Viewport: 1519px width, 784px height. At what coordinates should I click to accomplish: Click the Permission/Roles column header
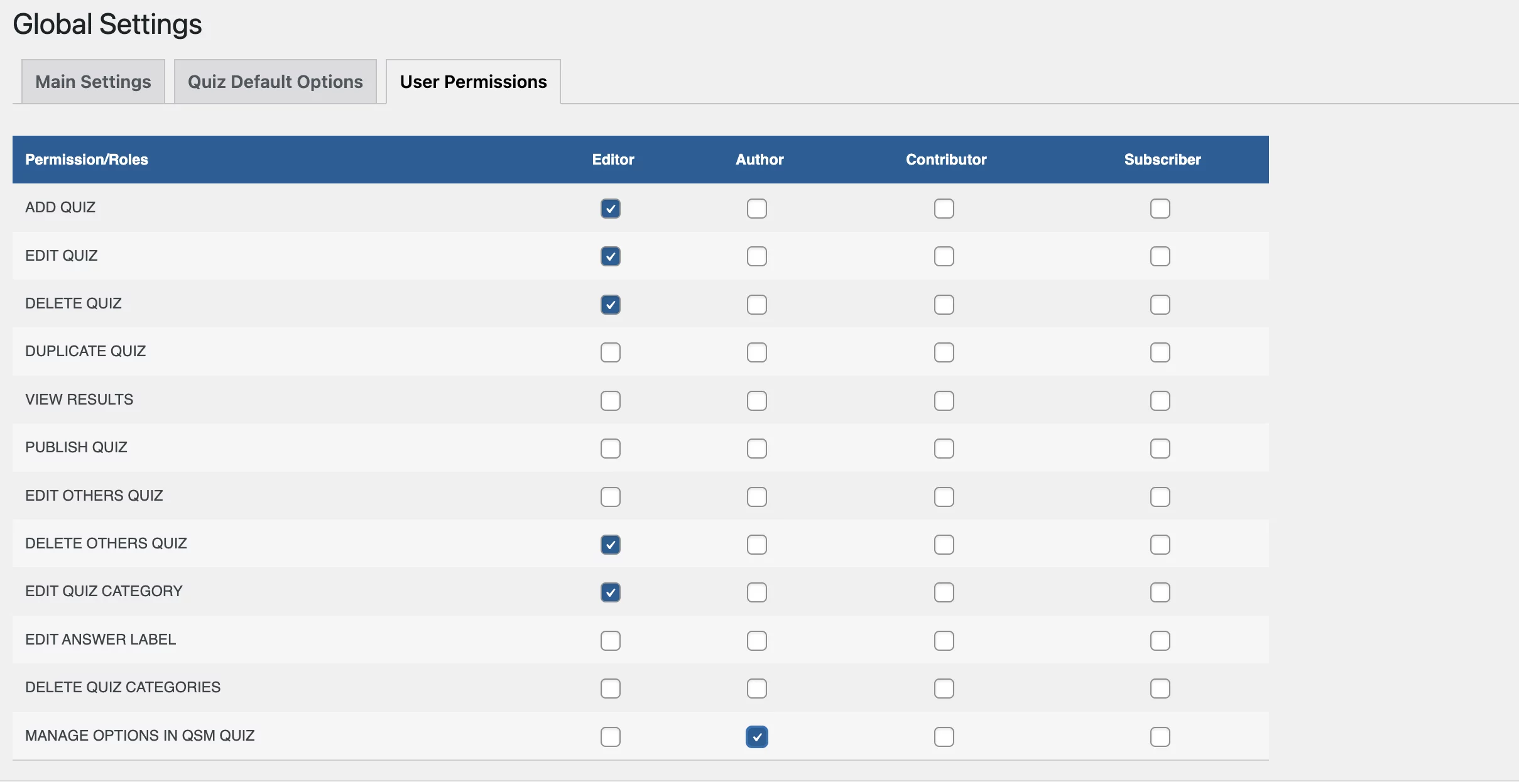[x=87, y=160]
